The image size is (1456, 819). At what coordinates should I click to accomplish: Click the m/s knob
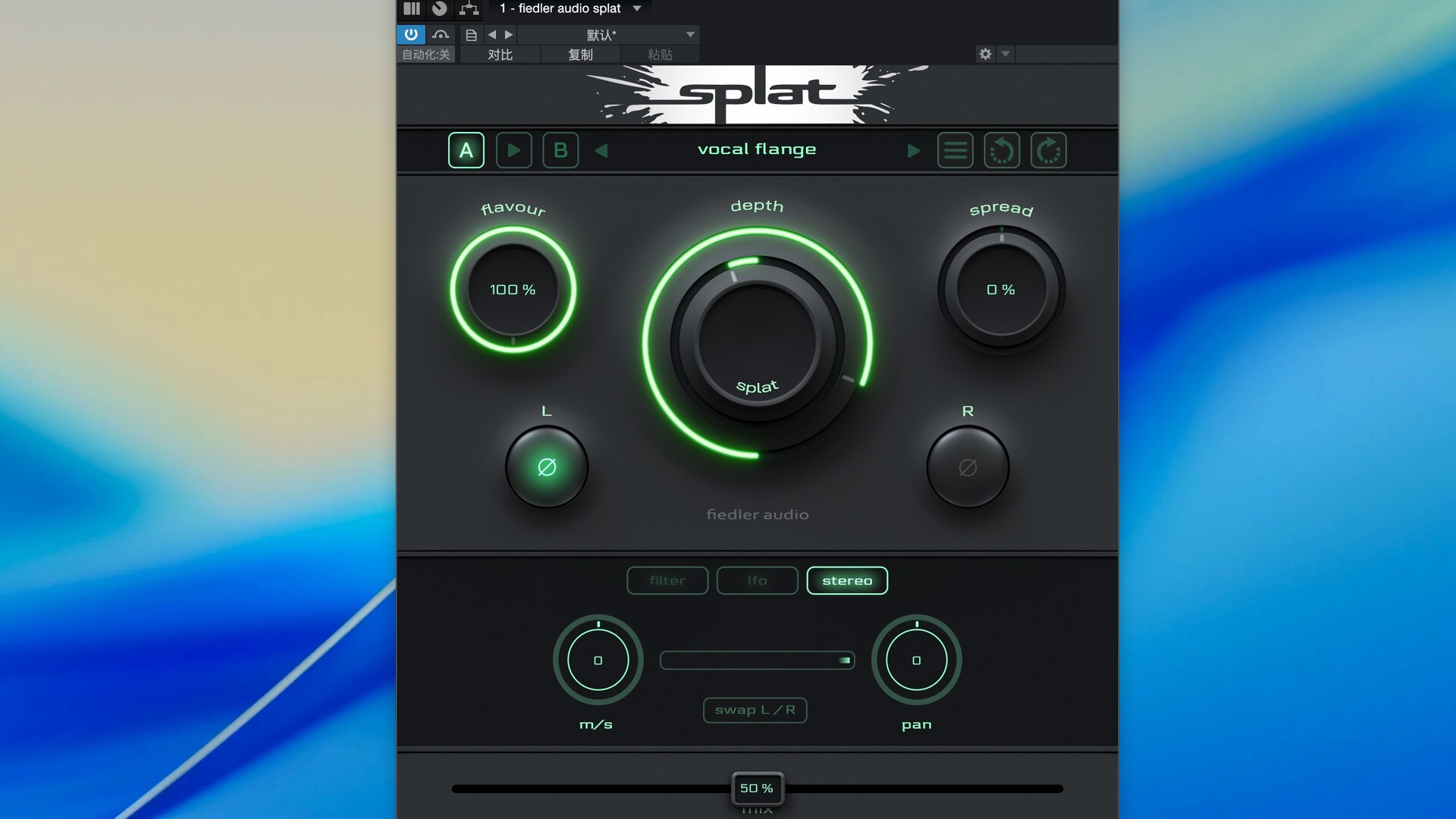coord(598,661)
